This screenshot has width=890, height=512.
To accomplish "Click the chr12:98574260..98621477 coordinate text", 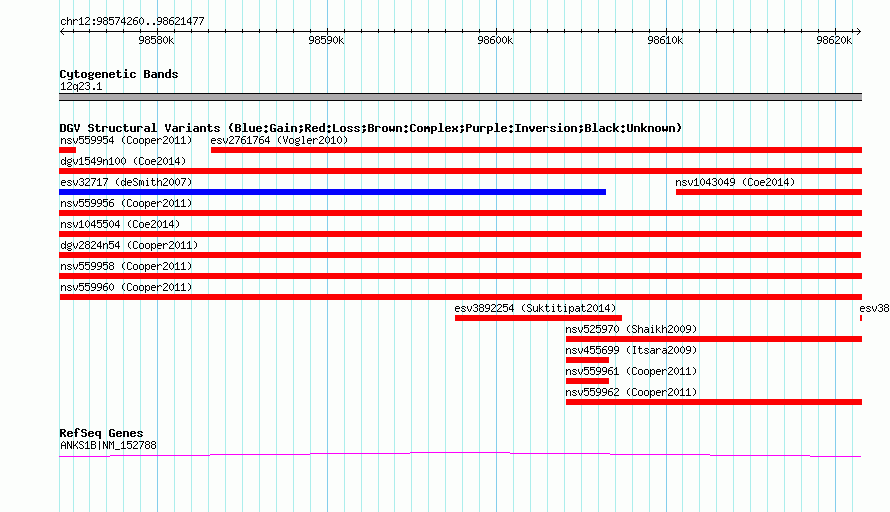I will click(x=132, y=21).
